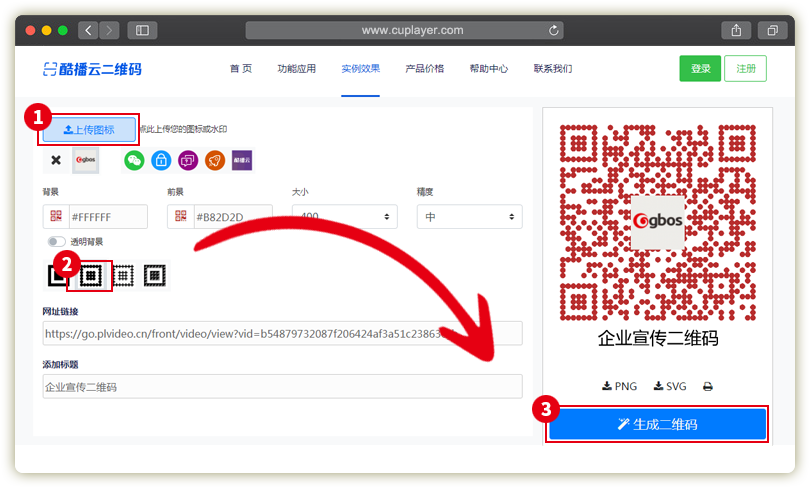The width and height of the screenshot is (810, 488).
Task: Click the blue 生成二维码 button
Action: (x=657, y=424)
